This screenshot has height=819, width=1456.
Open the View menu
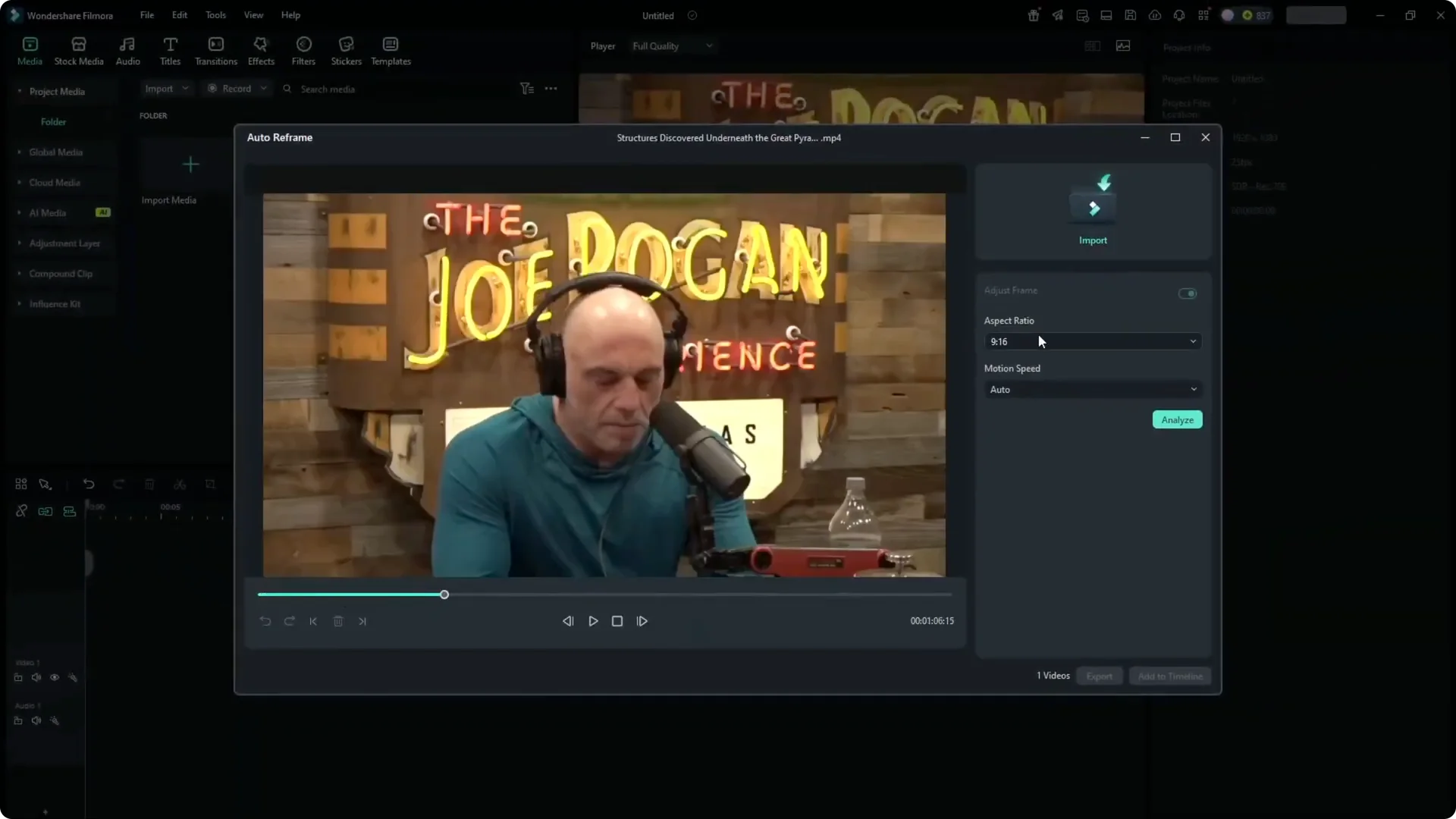pos(253,14)
